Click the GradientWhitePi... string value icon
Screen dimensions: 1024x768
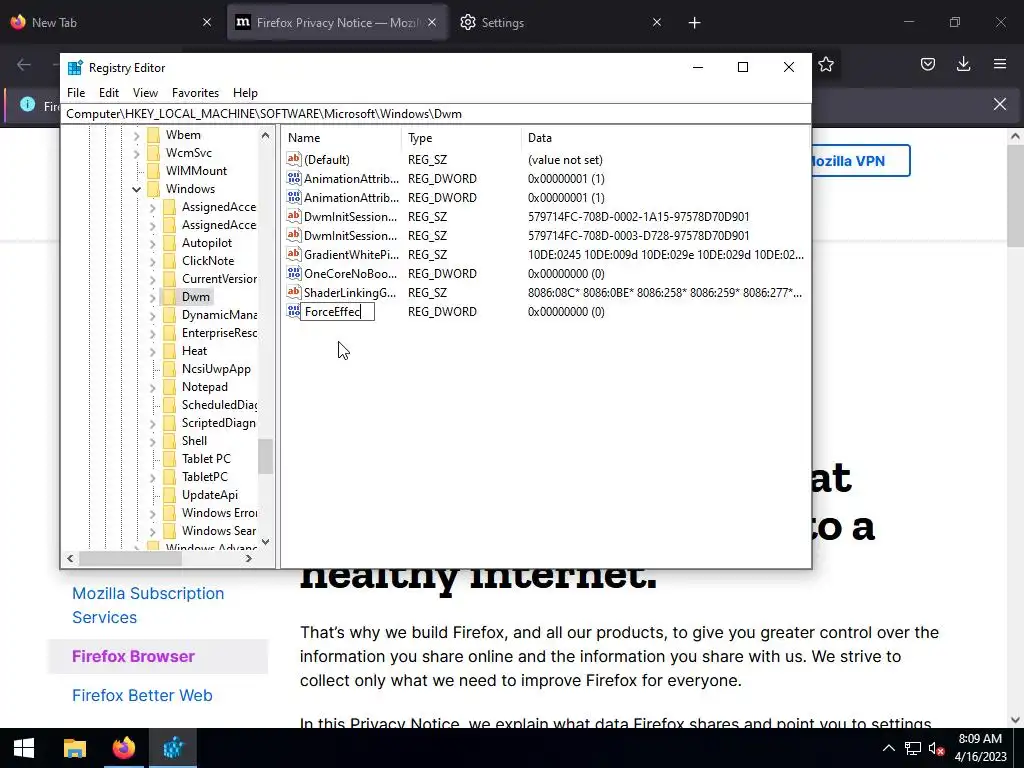click(x=294, y=255)
